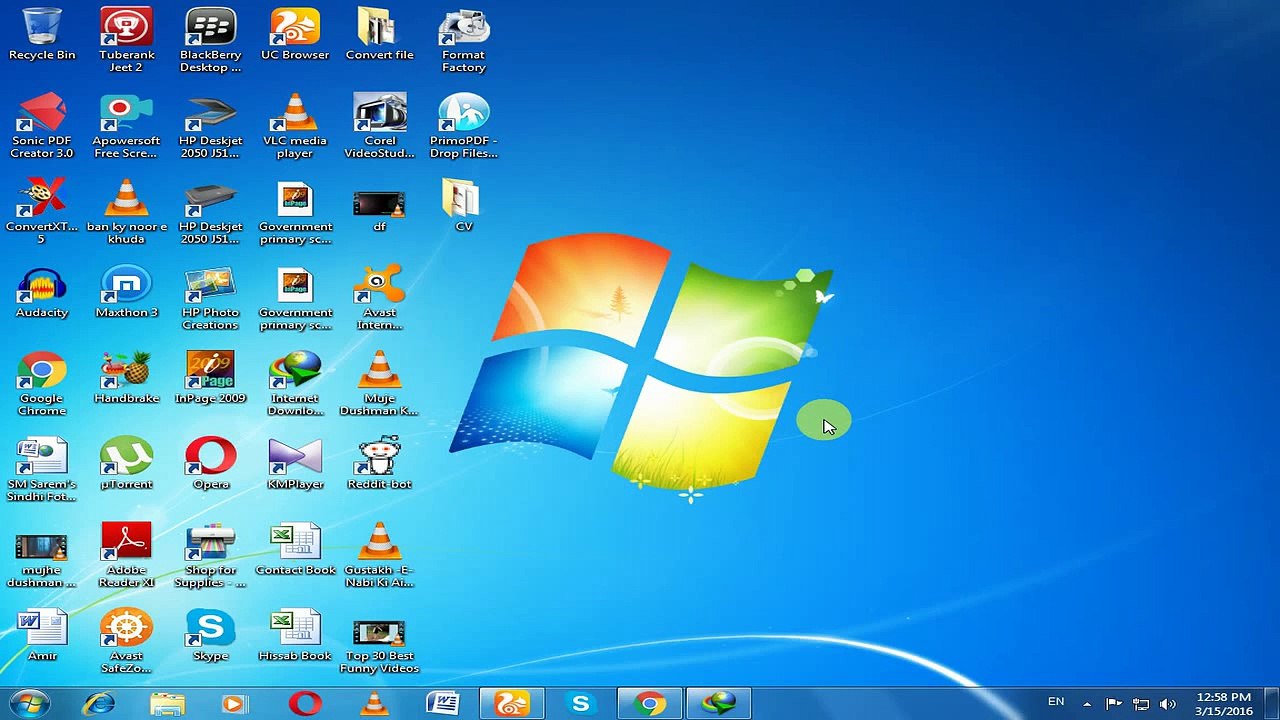Open the ConvertXT 5 shortcut

(x=42, y=212)
